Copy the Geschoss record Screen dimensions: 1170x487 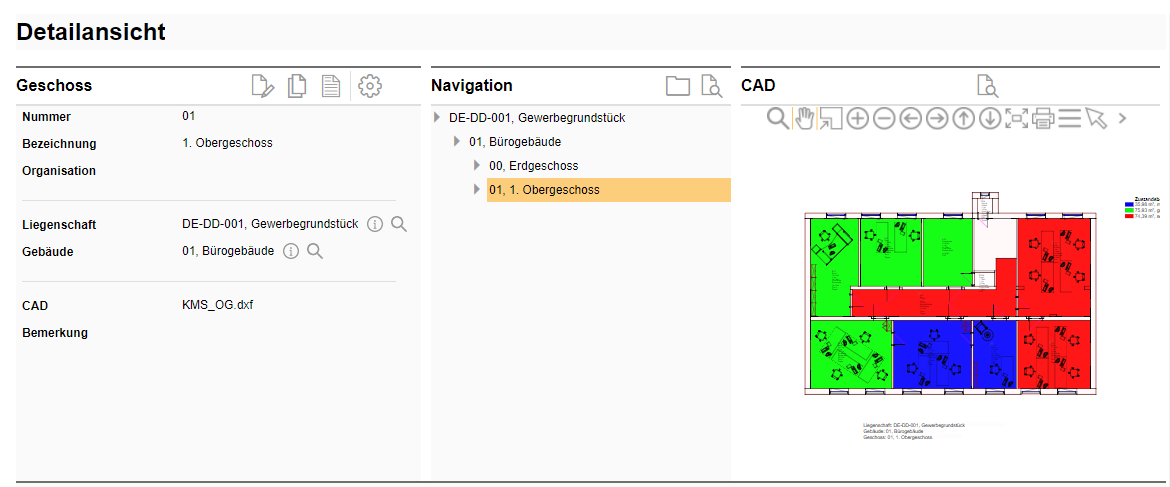tap(297, 86)
